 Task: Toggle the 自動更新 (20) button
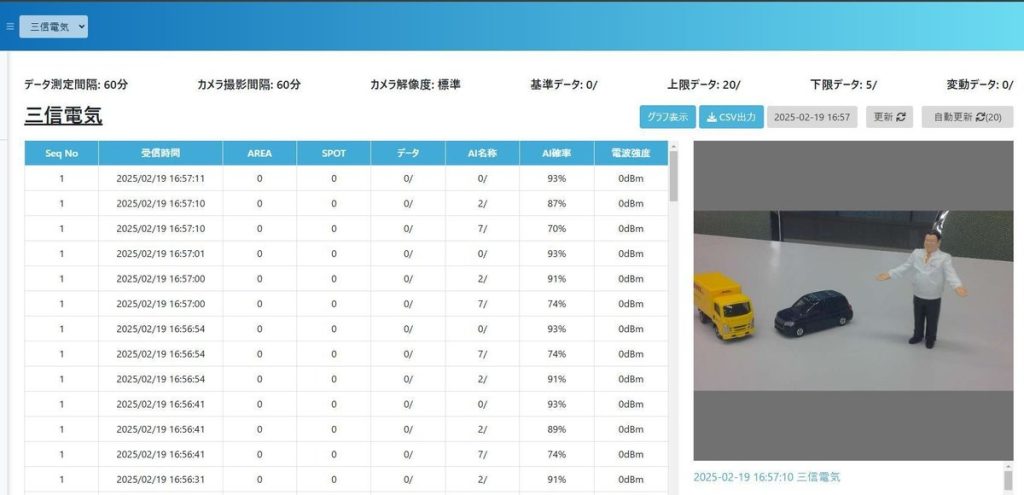(x=967, y=117)
